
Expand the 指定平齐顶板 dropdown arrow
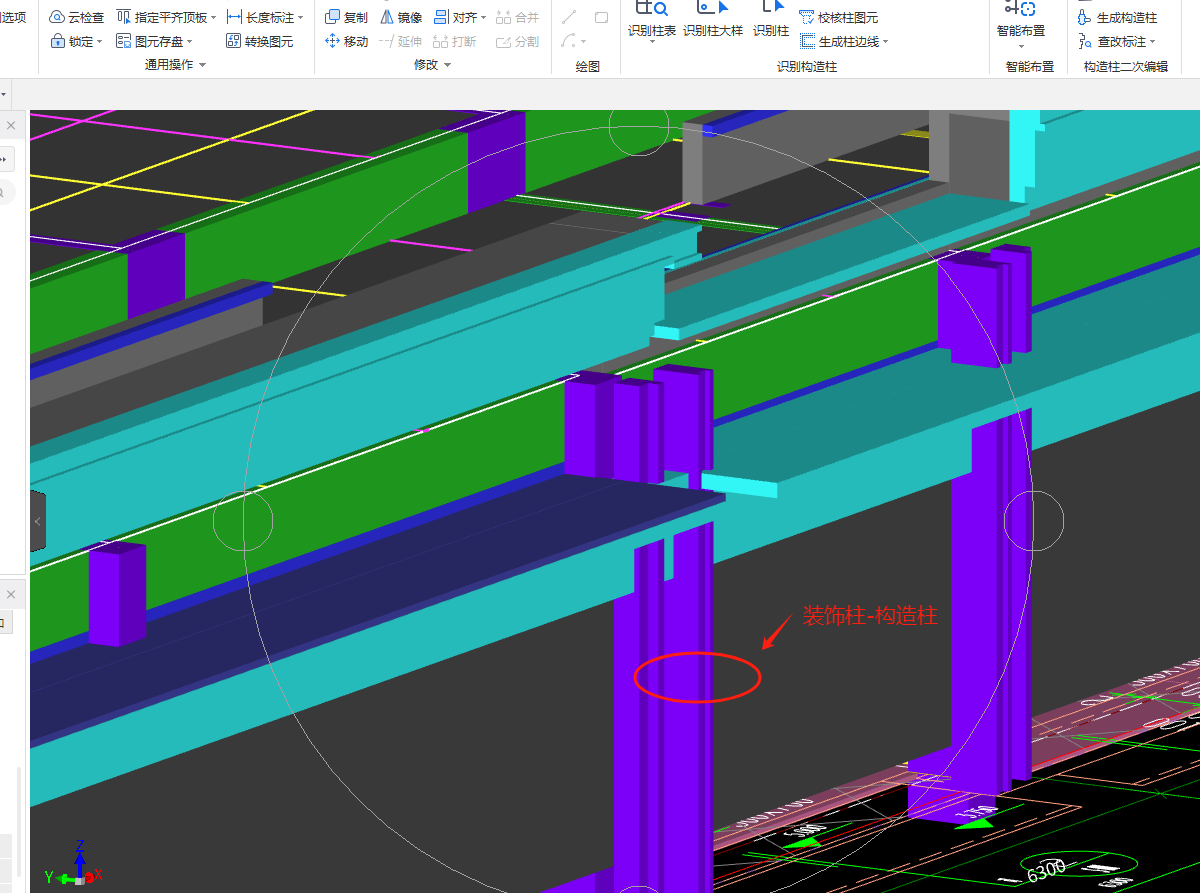click(214, 18)
